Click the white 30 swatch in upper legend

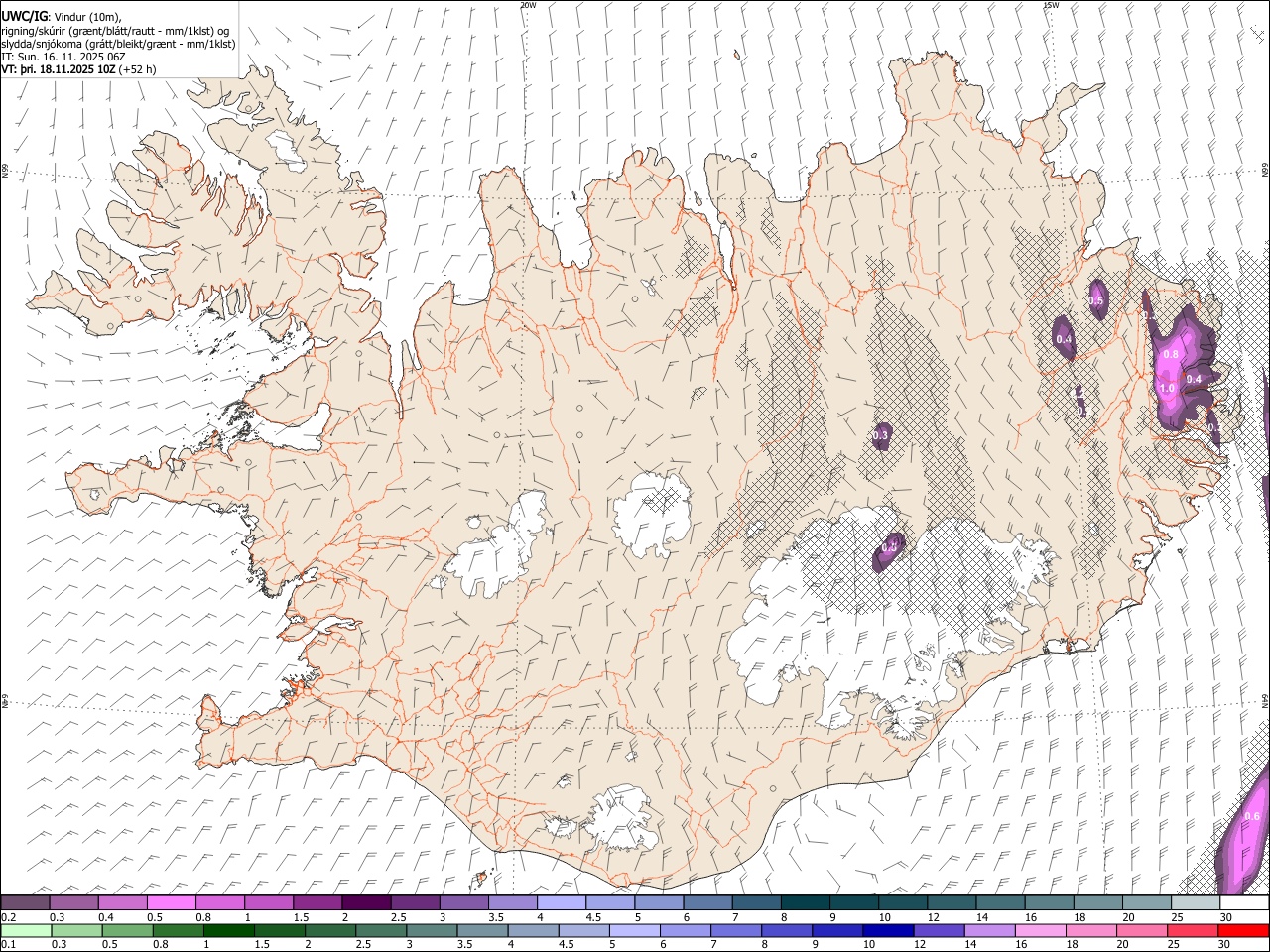point(1245,903)
